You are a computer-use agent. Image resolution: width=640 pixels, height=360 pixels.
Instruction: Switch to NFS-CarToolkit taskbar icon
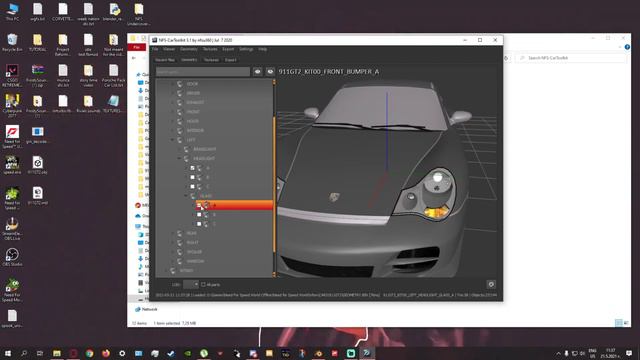[x=367, y=353]
